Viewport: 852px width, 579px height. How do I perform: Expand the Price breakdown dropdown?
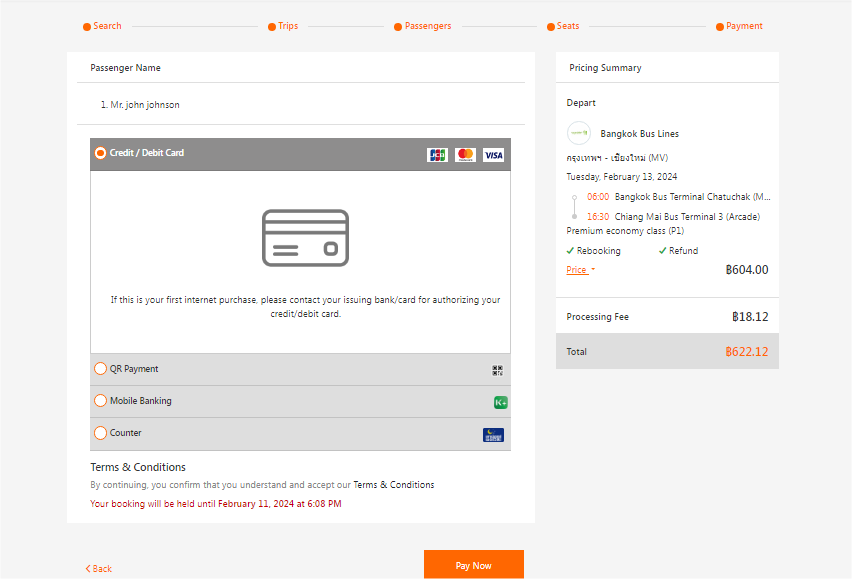coord(580,270)
